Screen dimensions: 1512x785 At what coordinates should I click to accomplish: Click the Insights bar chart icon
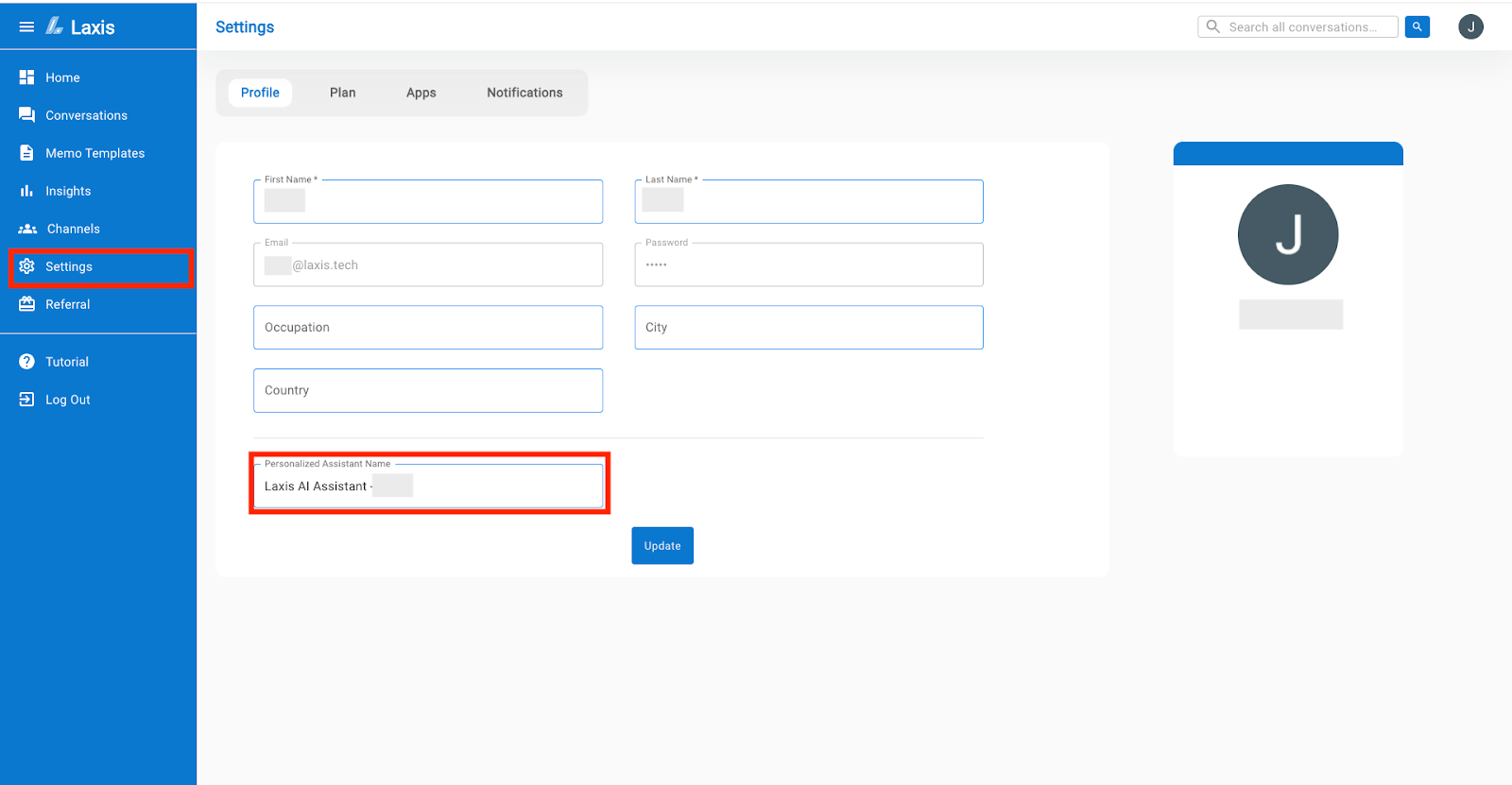[26, 191]
